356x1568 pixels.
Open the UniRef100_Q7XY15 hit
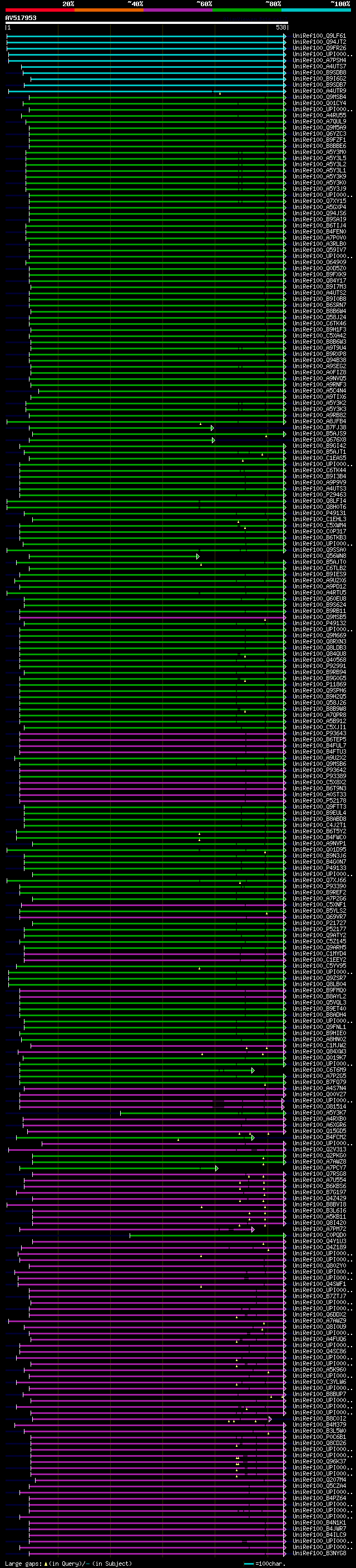[319, 201]
